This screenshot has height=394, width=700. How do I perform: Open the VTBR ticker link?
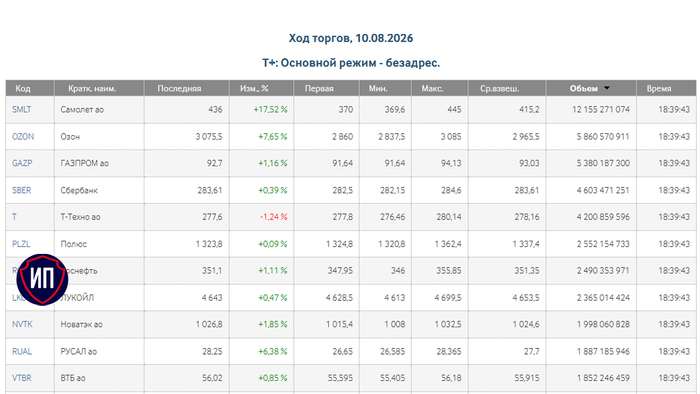[21, 378]
